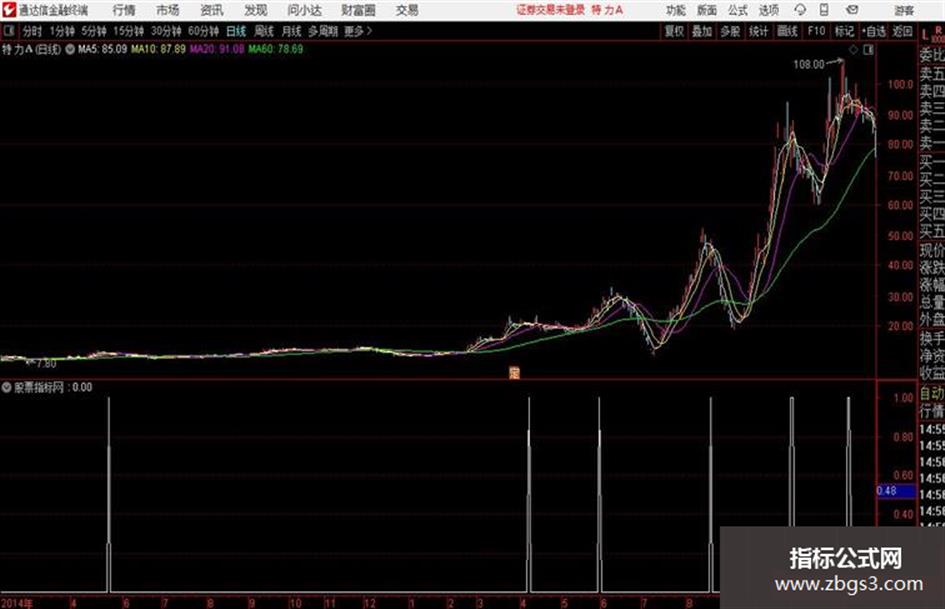Click the L icon at the right edge
945x609 pixels.
point(925,34)
